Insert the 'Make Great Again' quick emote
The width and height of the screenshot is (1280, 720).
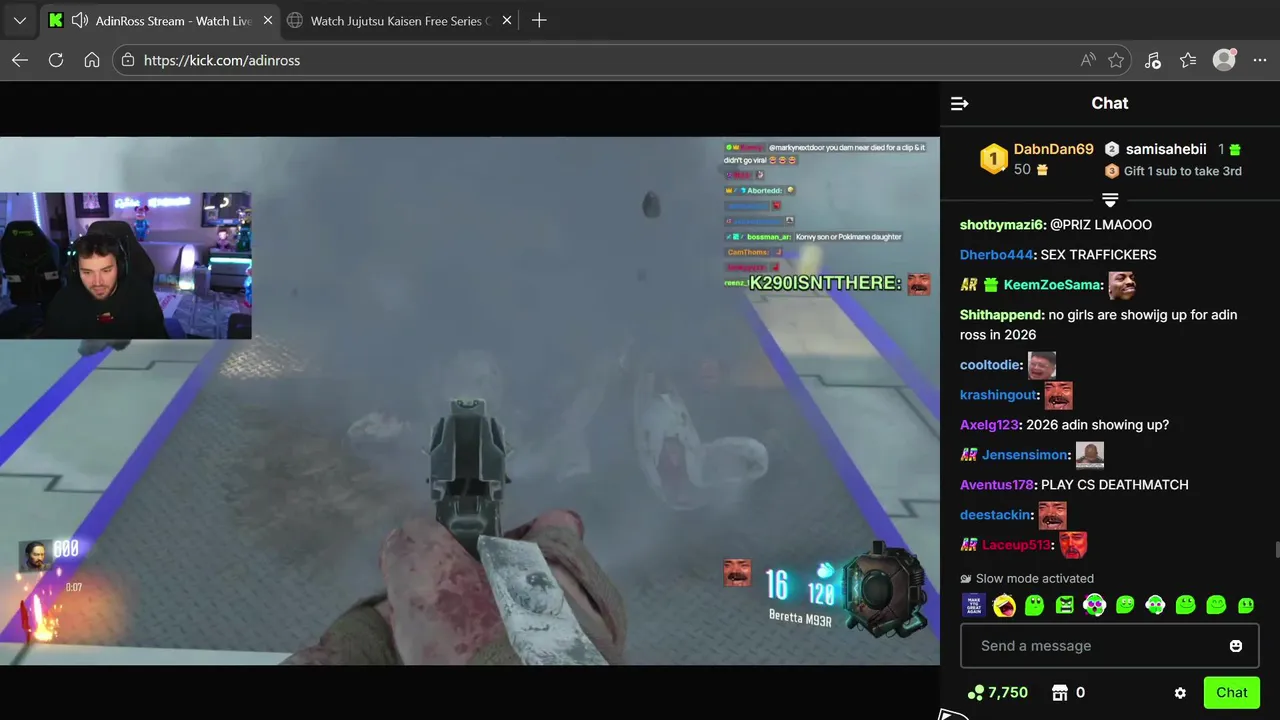973,605
